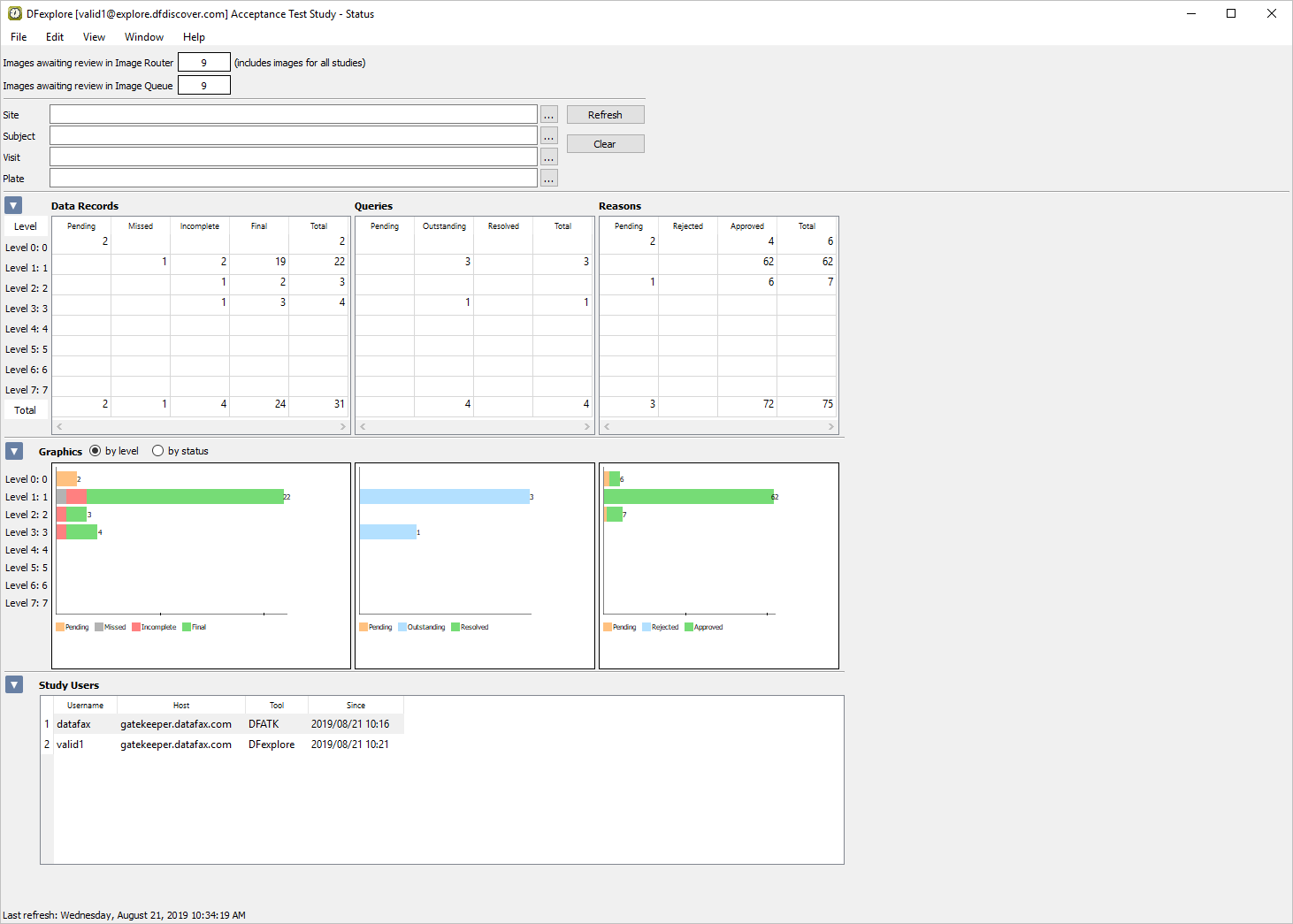Image resolution: width=1293 pixels, height=924 pixels.
Task: Open the File menu
Action: point(19,37)
